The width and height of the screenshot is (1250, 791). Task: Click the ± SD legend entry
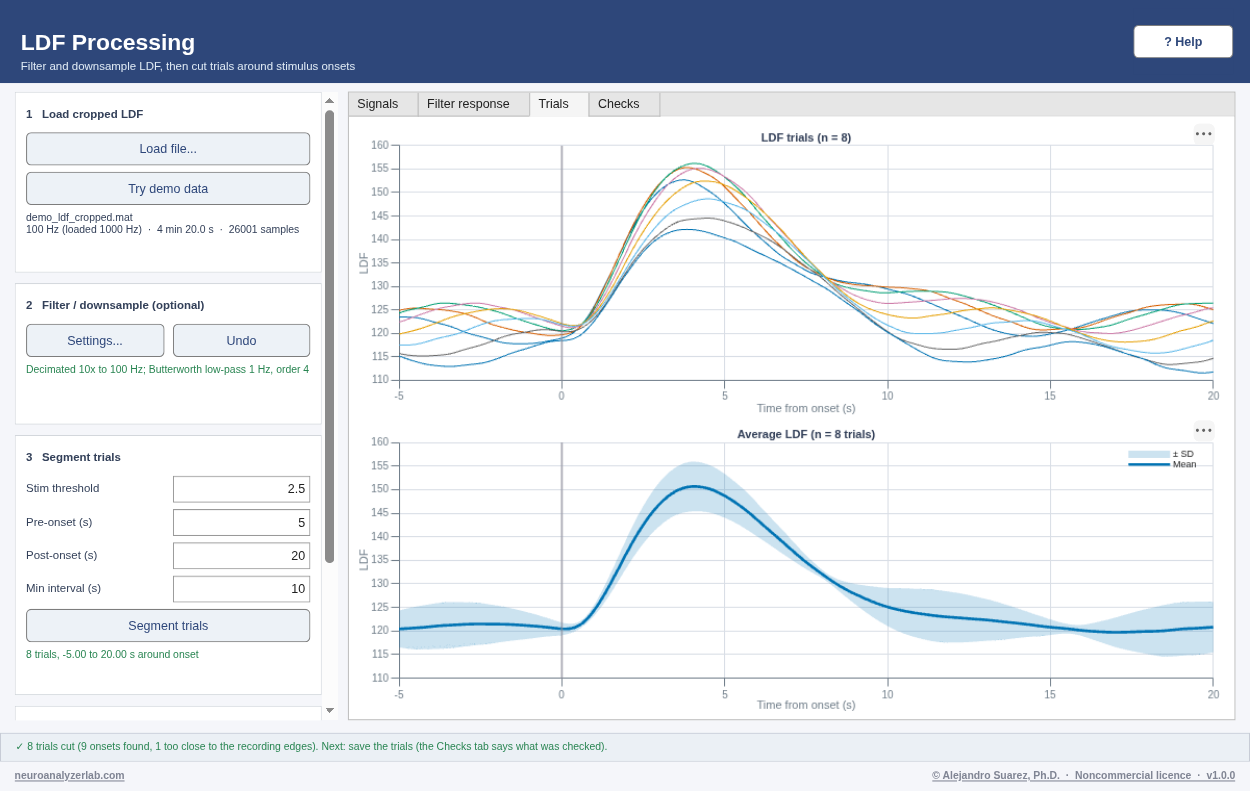click(x=1161, y=454)
